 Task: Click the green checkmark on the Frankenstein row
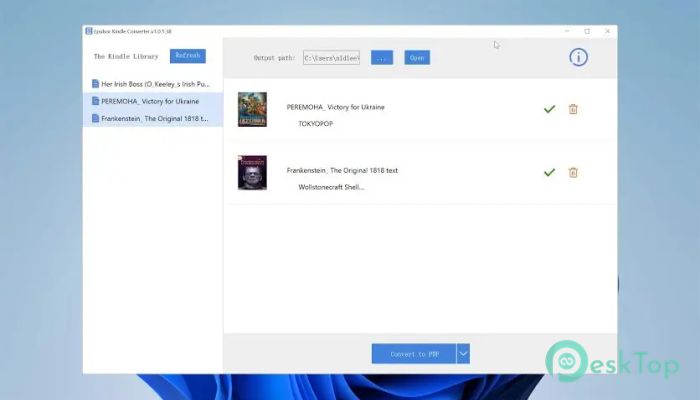[549, 172]
